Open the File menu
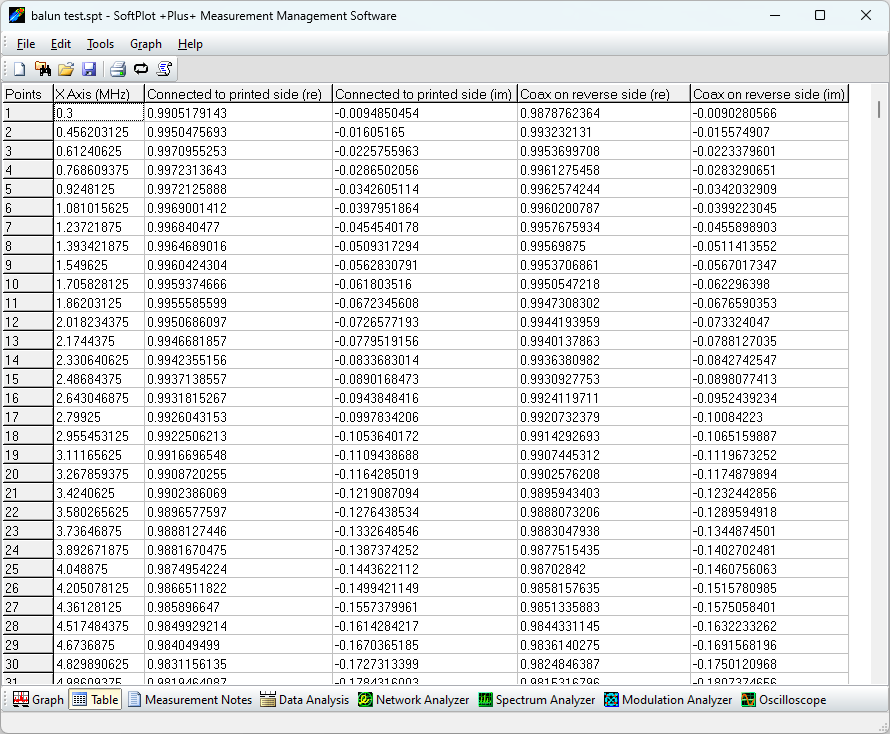This screenshot has height=734, width=890. click(26, 44)
